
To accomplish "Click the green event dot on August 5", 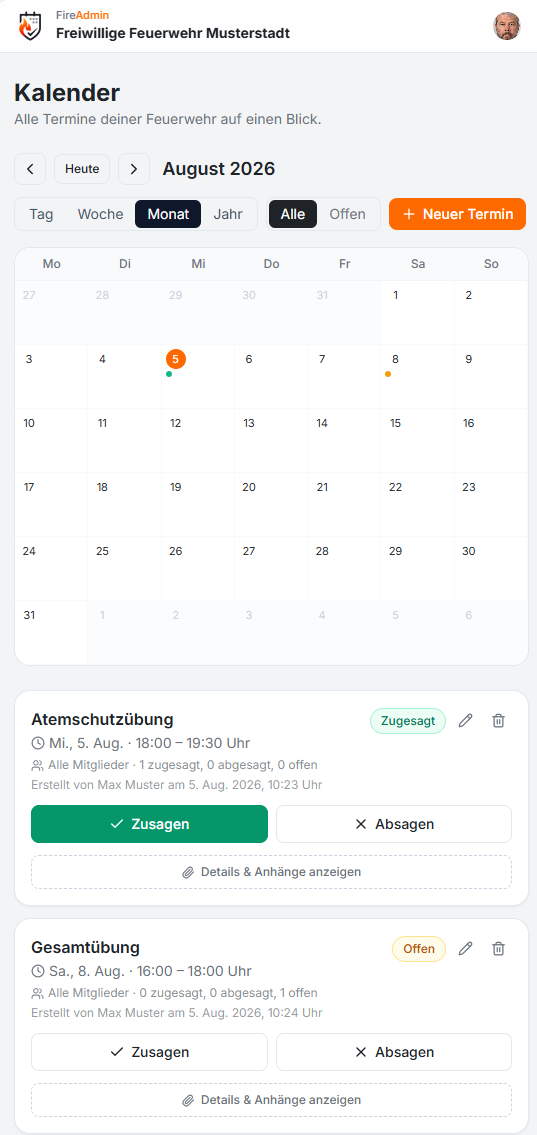I will pyautogui.click(x=169, y=374).
